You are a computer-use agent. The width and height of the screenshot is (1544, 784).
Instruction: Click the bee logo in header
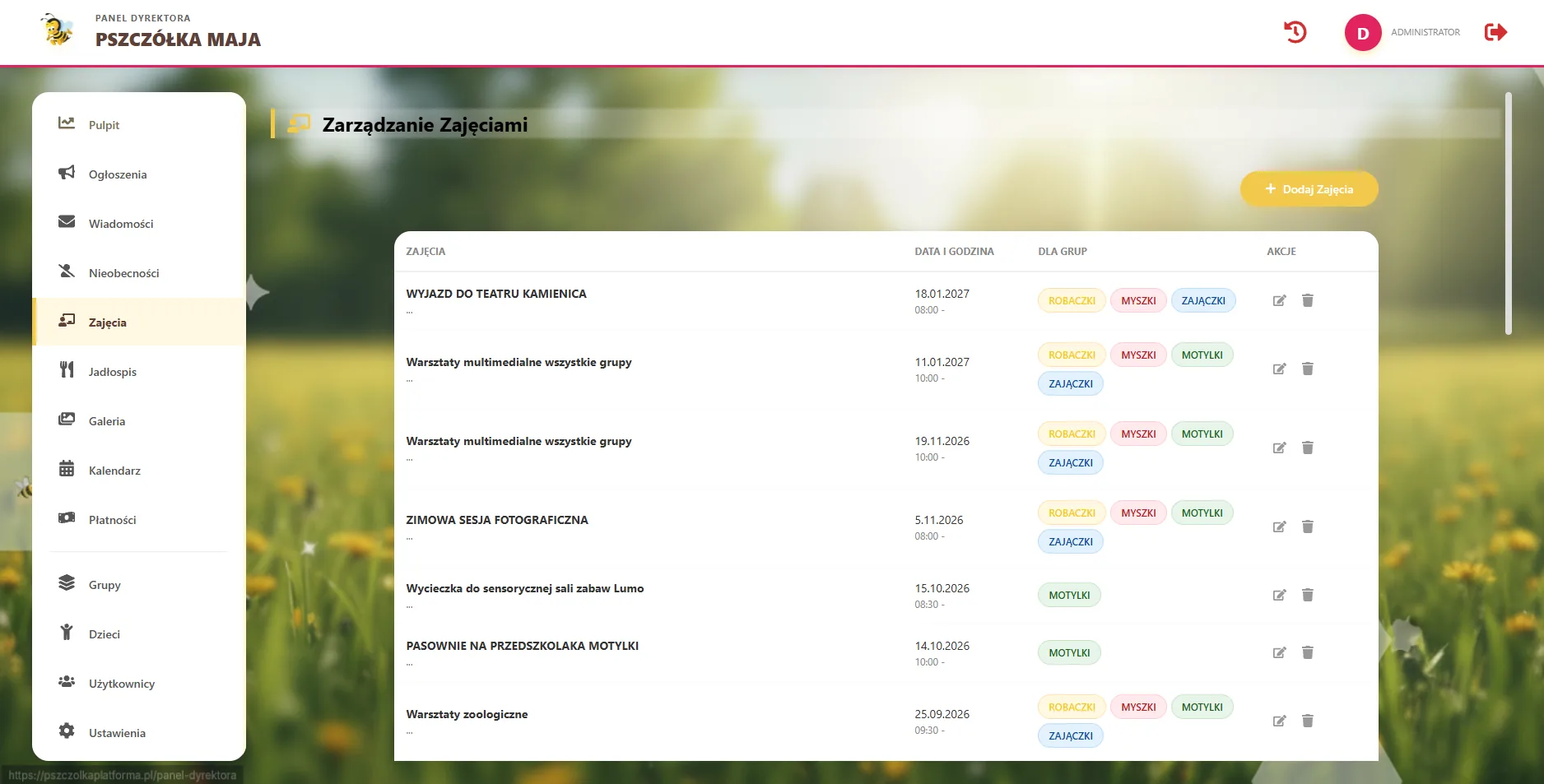[x=57, y=30]
